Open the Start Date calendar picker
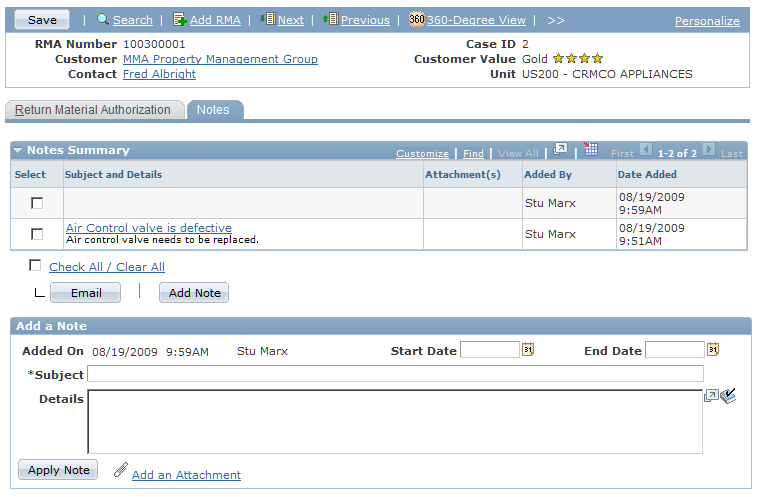 [x=528, y=350]
